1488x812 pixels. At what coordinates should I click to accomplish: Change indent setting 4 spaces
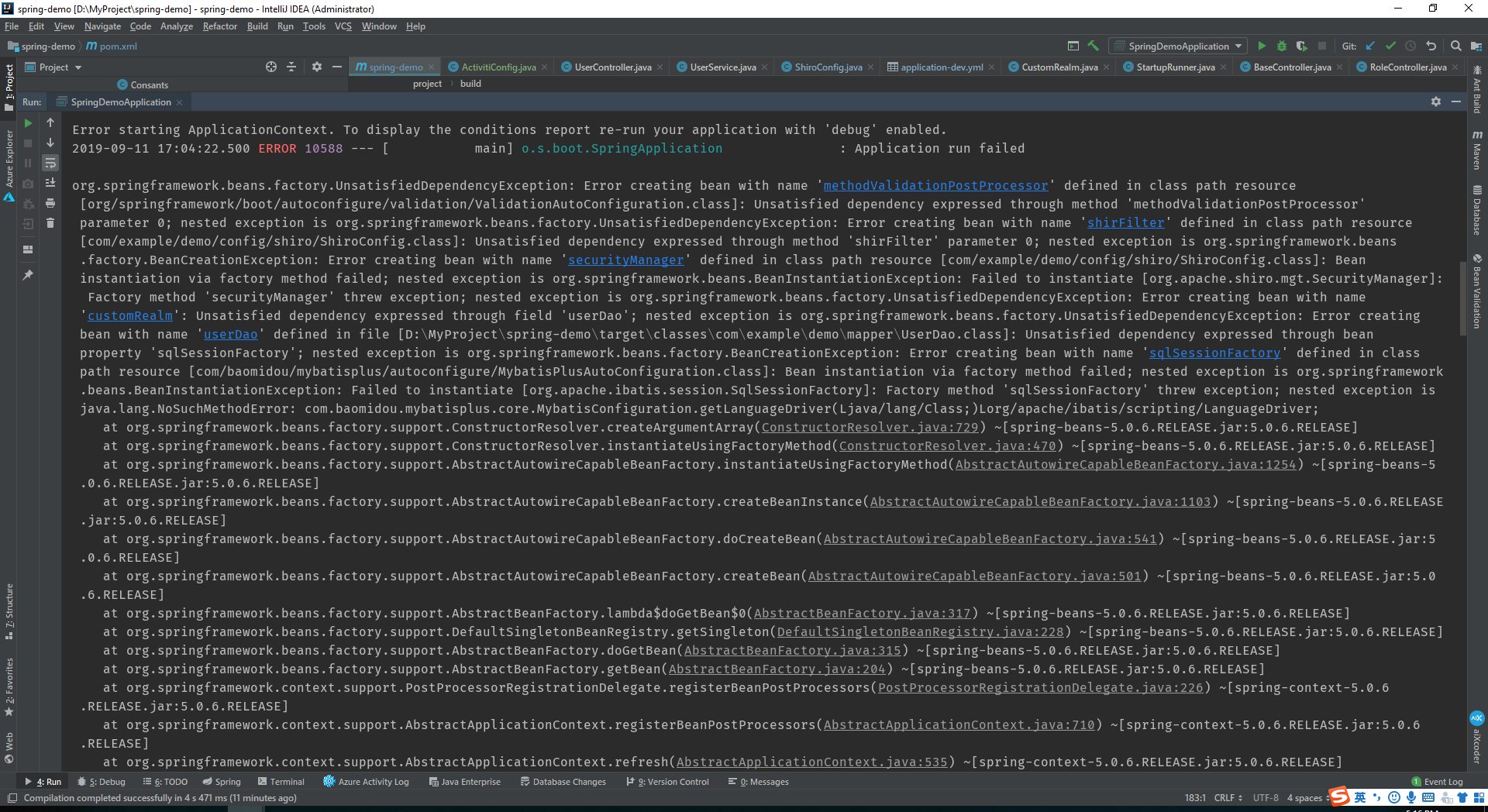(x=1307, y=797)
